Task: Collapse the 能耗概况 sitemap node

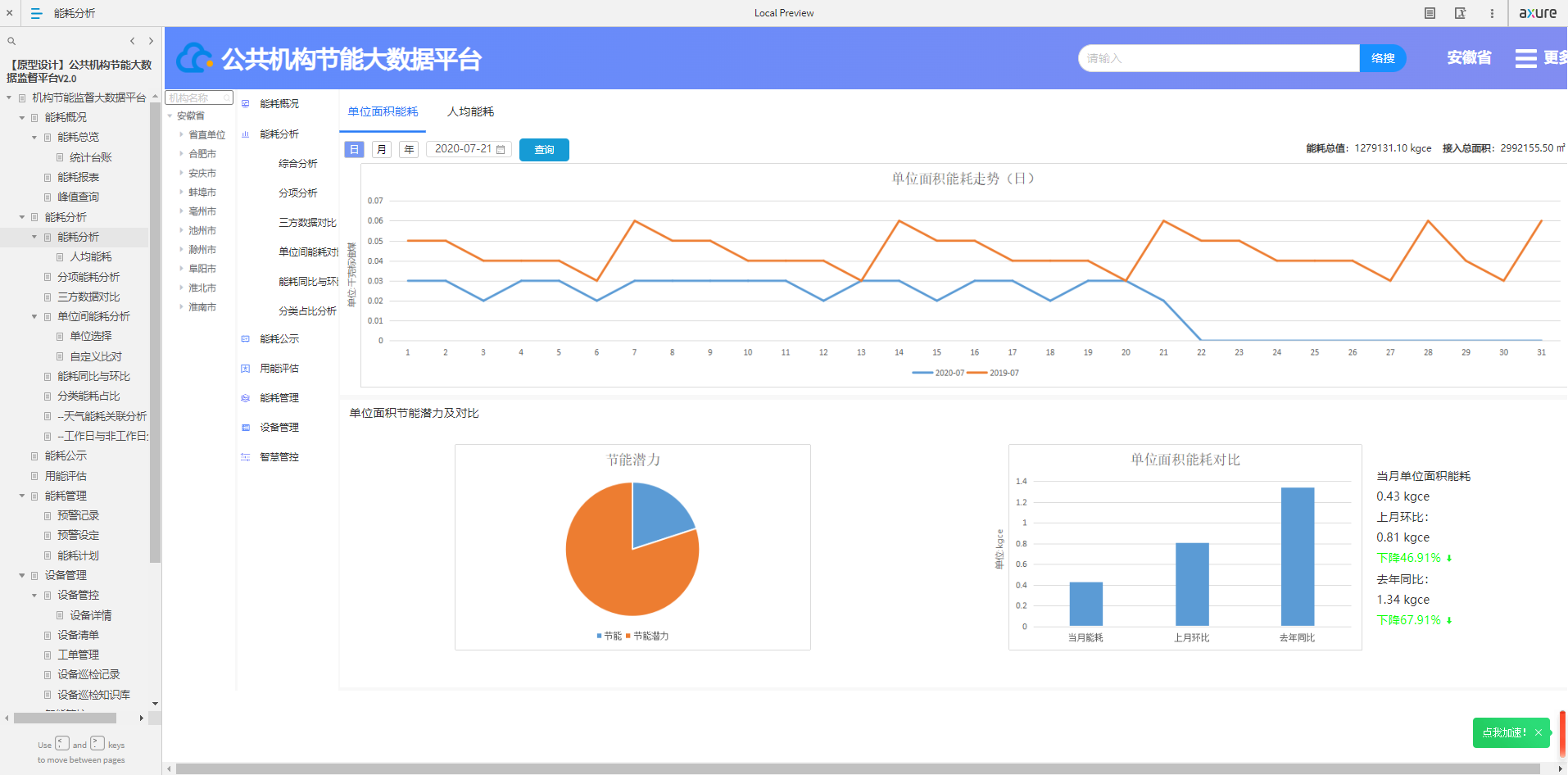Action: click(22, 117)
